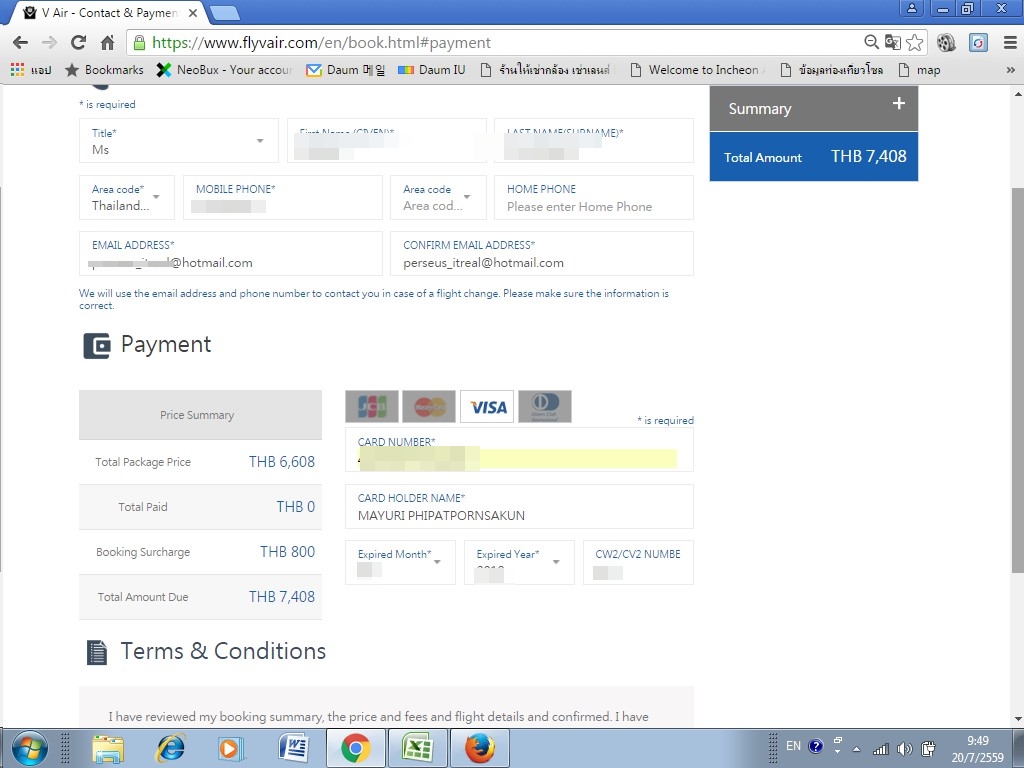Click the translate page icon in address bar
This screenshot has width=1024, height=768.
(x=892, y=42)
